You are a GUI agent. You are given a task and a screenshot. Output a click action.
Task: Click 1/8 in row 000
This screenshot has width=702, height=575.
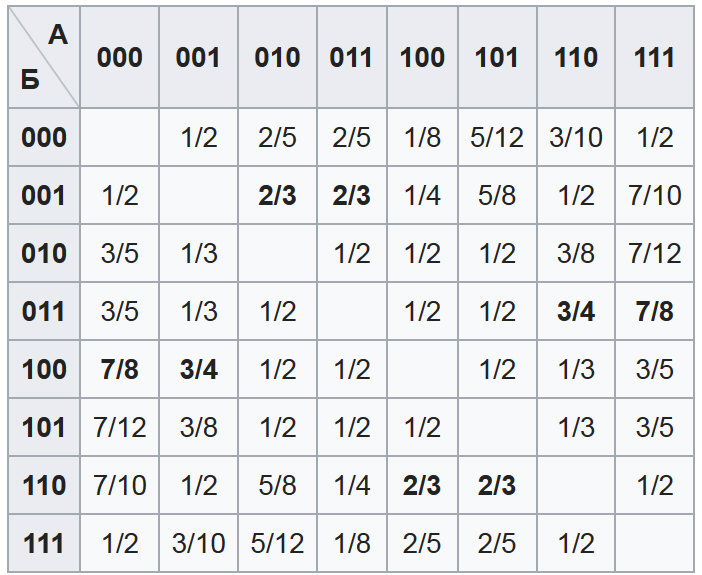point(422,137)
